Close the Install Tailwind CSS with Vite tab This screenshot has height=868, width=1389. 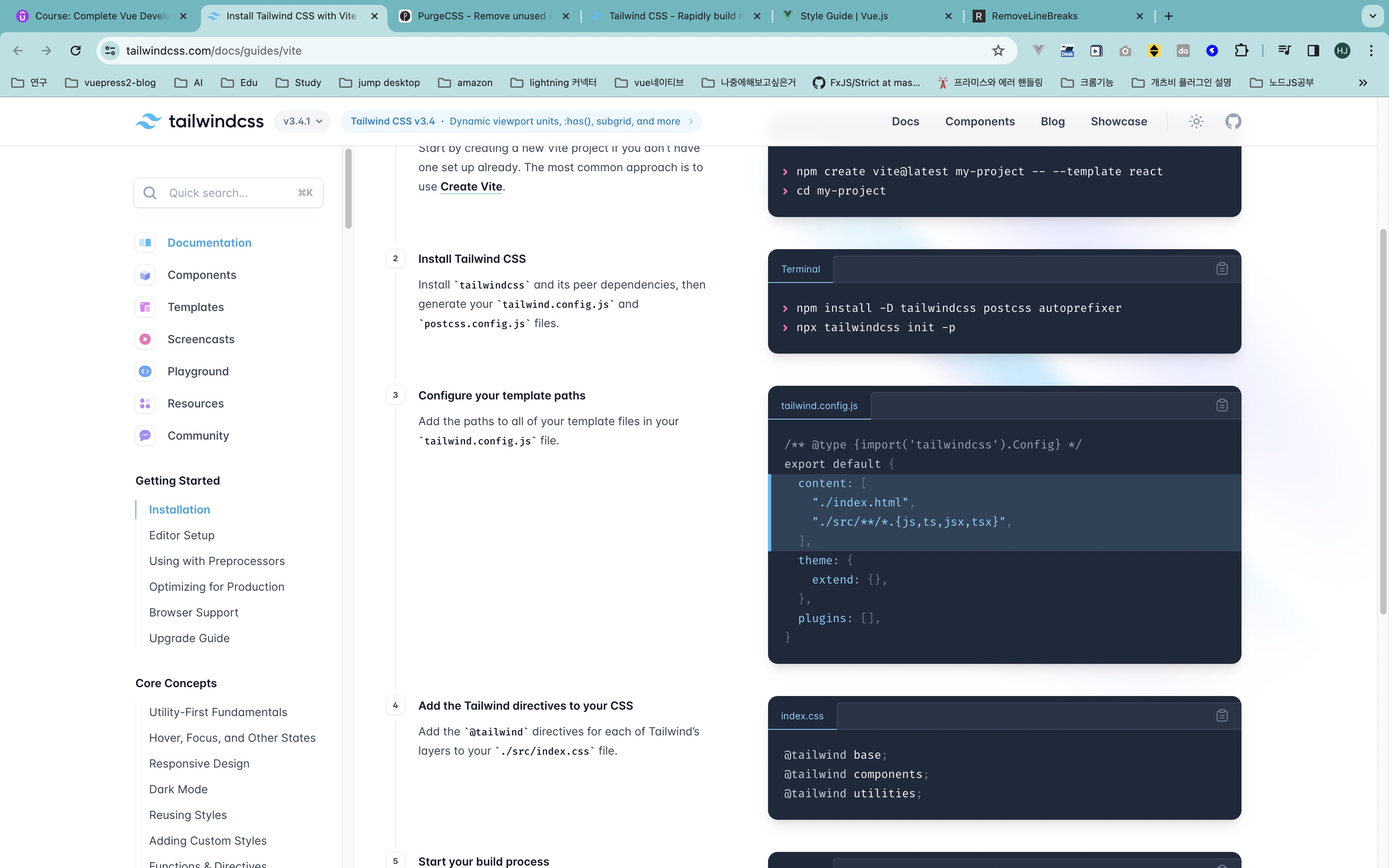click(x=374, y=16)
